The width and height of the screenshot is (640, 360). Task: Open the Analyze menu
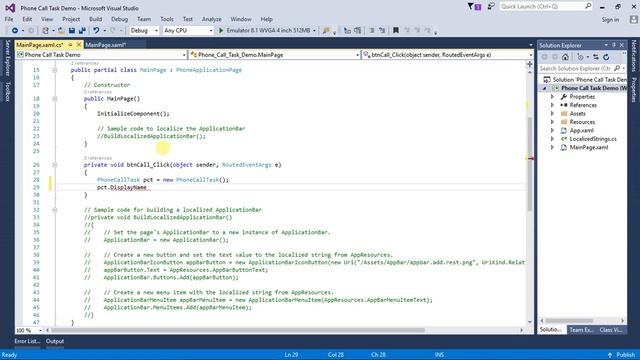click(211, 19)
